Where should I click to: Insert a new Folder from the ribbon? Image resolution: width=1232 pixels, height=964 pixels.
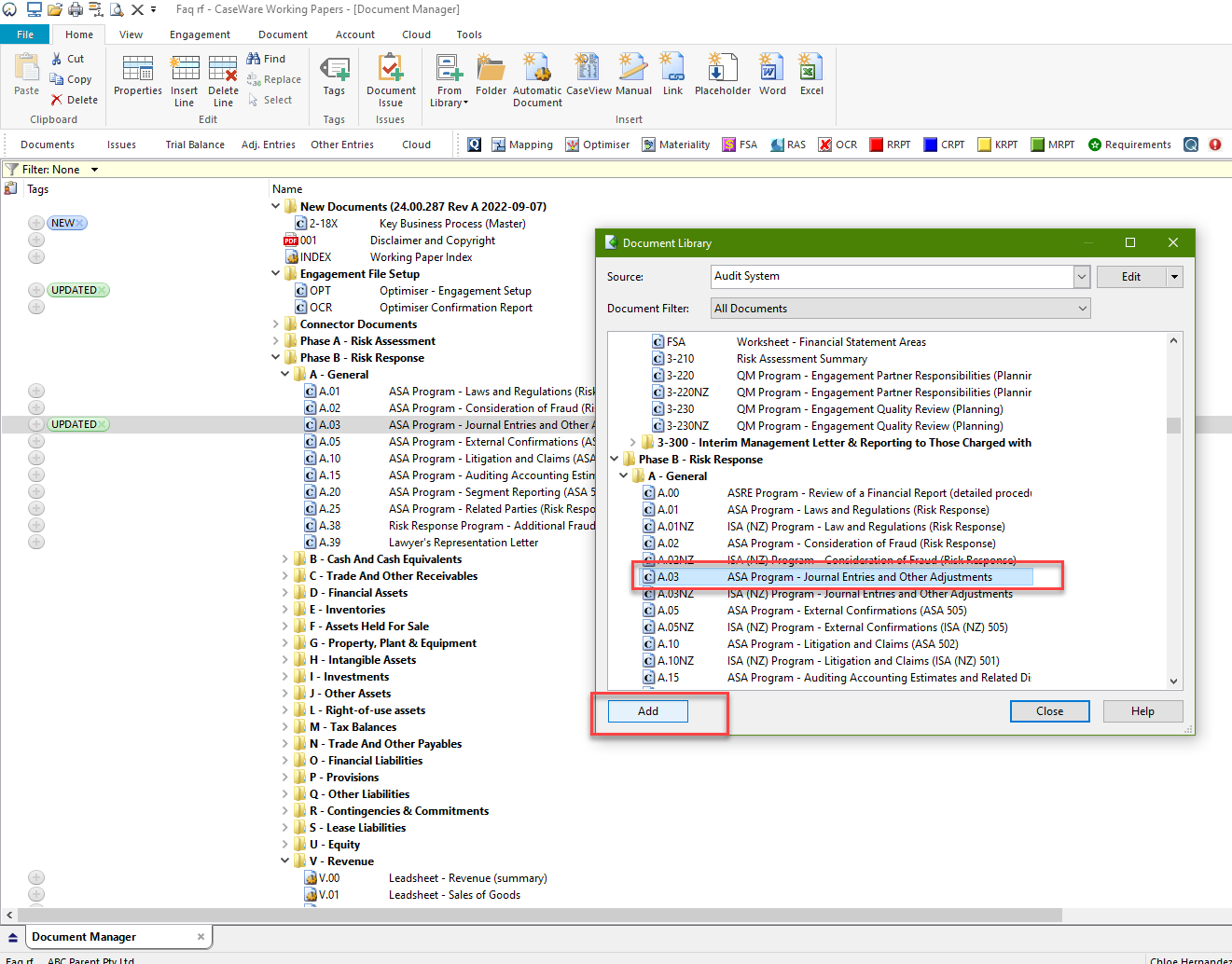click(491, 75)
